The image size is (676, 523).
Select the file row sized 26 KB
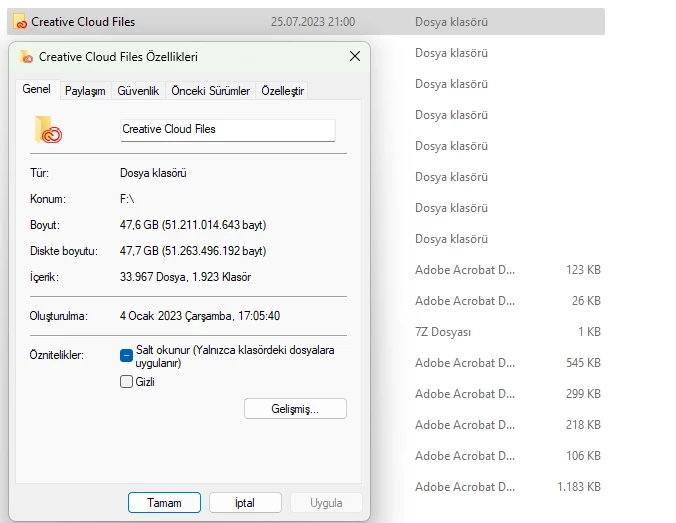[508, 301]
